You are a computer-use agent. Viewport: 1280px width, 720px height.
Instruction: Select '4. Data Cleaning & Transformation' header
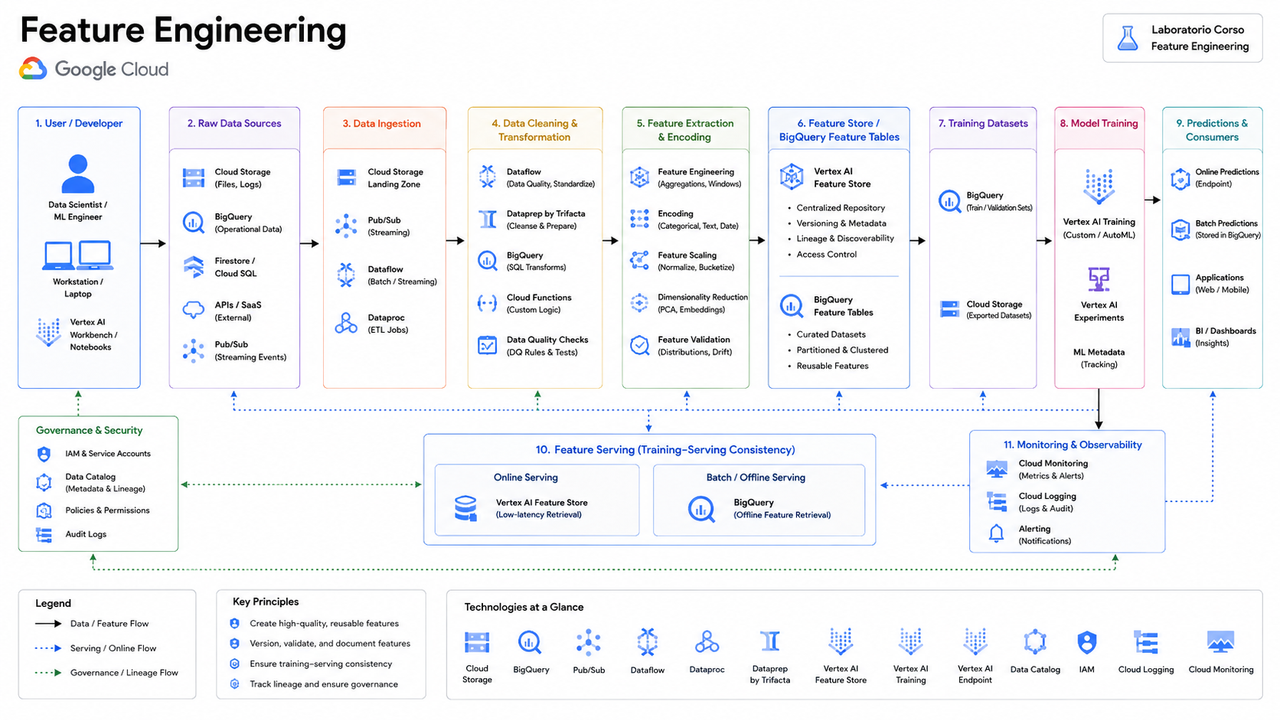click(535, 130)
